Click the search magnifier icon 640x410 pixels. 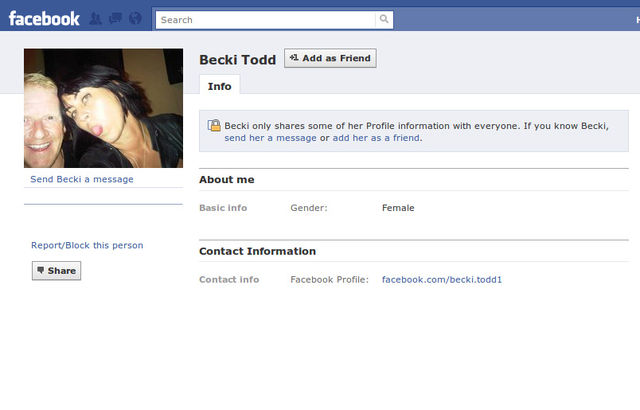click(384, 19)
